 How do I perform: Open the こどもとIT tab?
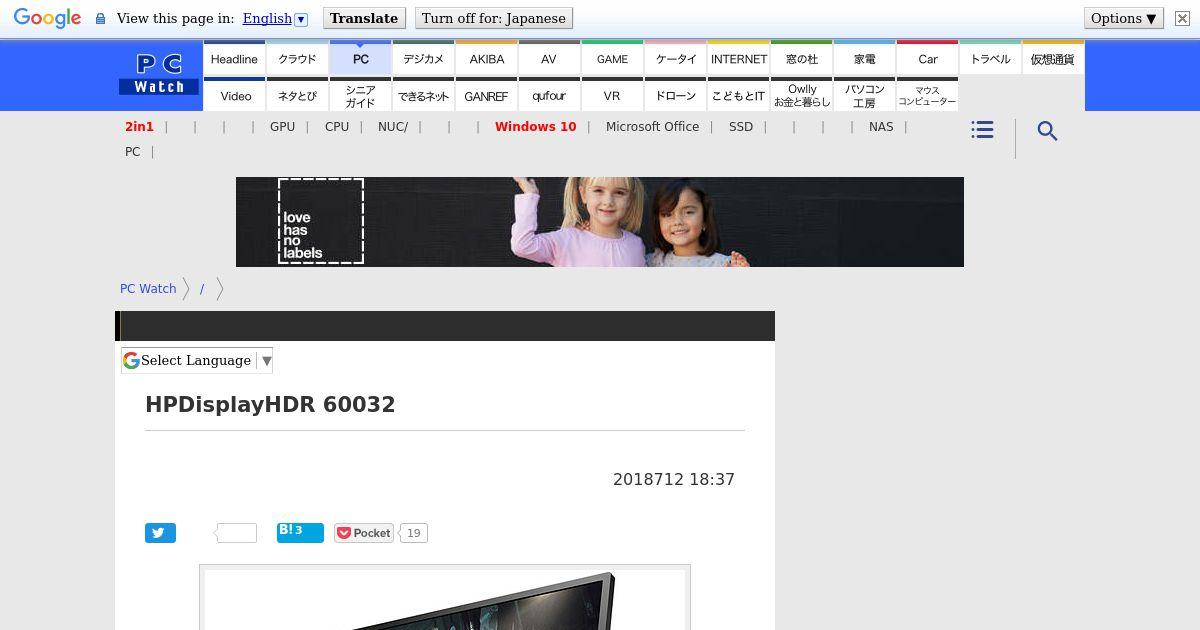click(x=739, y=95)
